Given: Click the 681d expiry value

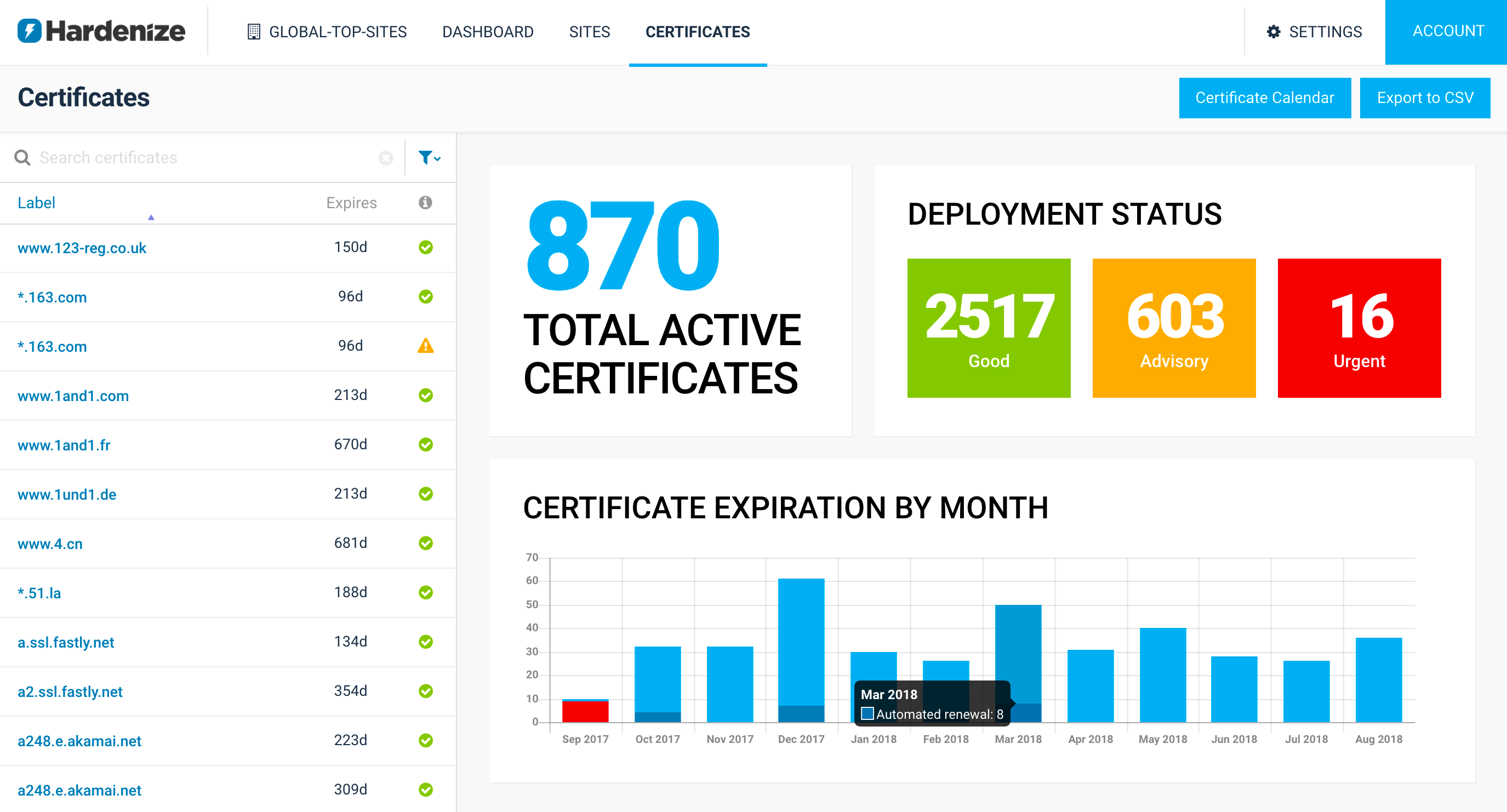Looking at the screenshot, I should (x=350, y=543).
